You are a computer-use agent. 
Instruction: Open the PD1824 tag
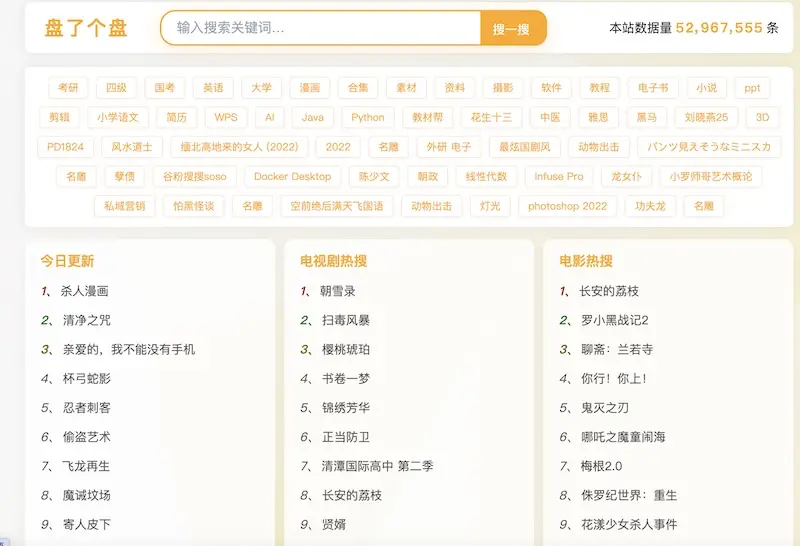65,147
